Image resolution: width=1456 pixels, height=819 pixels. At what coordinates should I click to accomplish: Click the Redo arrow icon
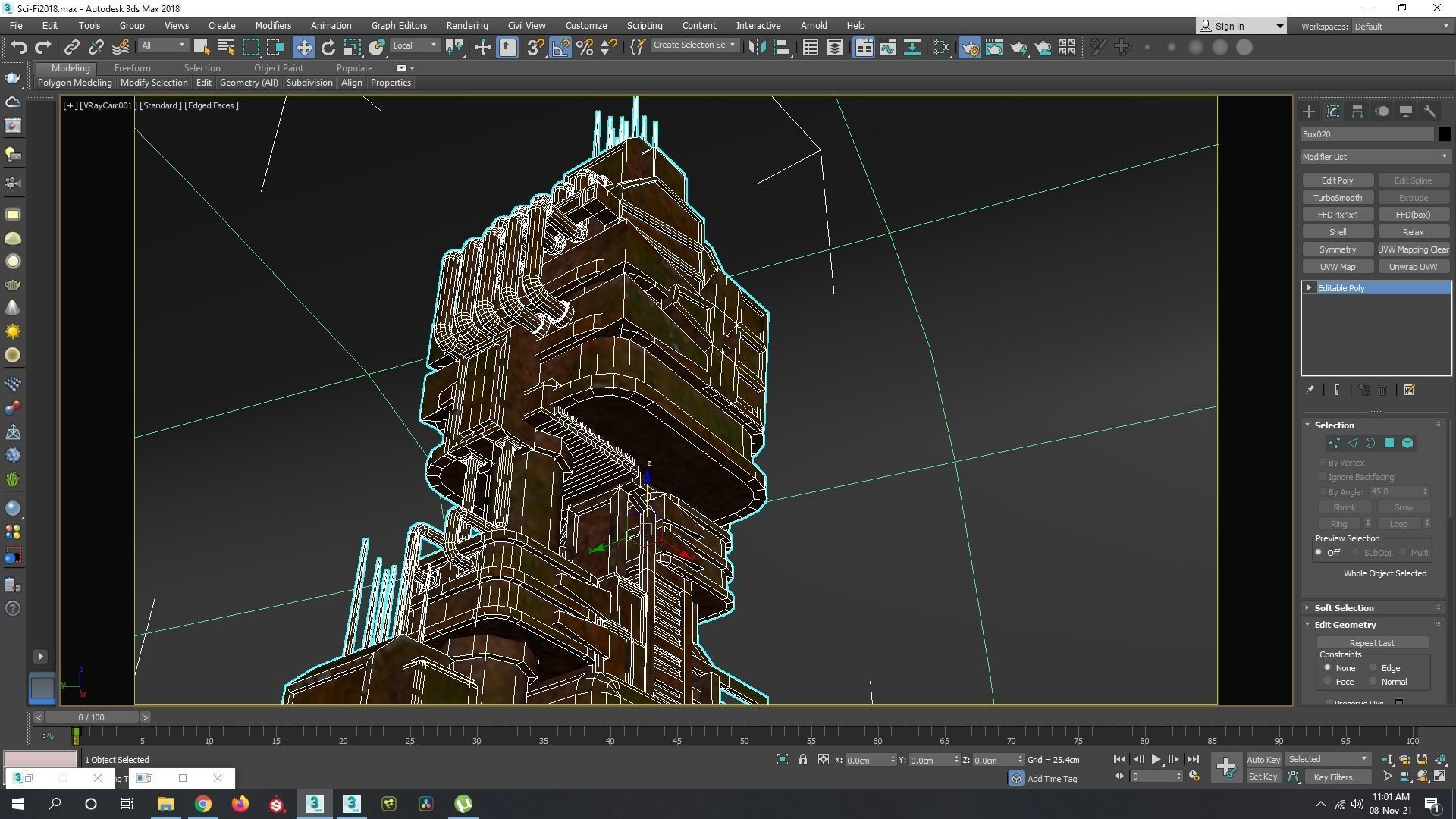click(43, 47)
